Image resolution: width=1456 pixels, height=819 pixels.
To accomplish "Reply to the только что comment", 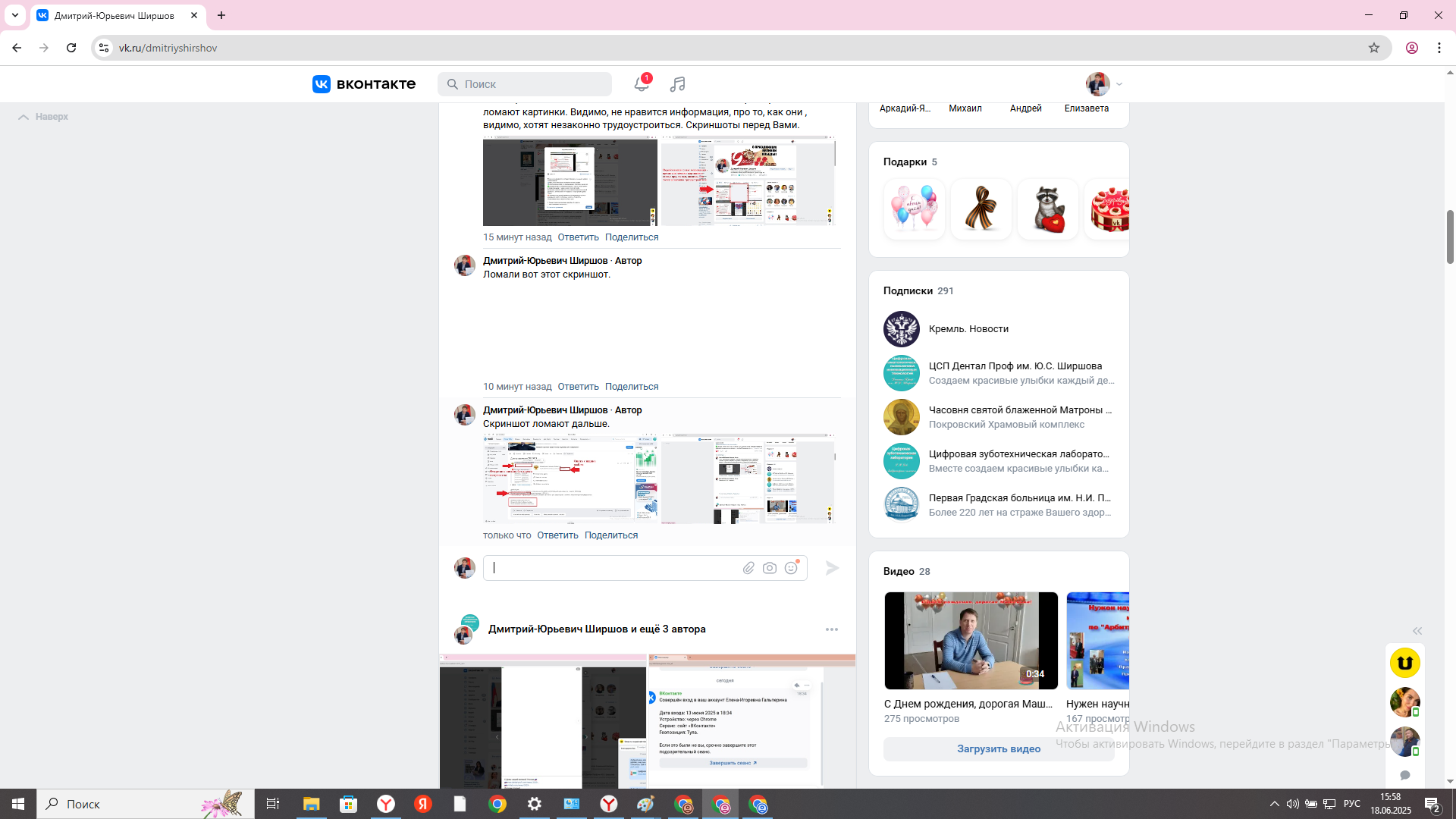I will 557,535.
